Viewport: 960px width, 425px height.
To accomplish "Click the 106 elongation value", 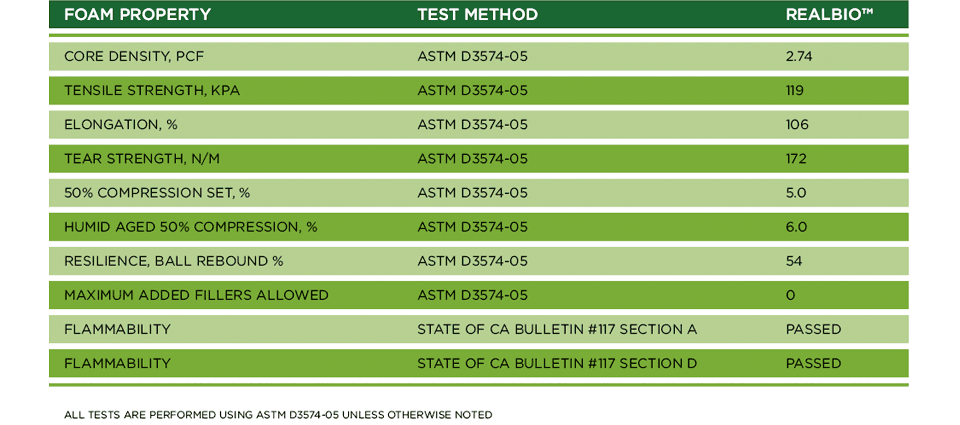I will [x=797, y=125].
